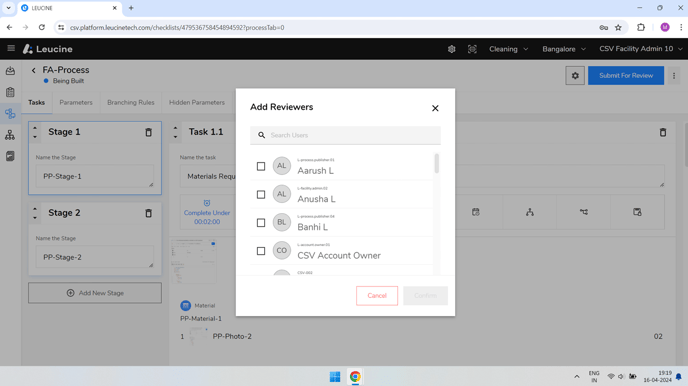This screenshot has width=688, height=386.
Task: Bookmark this page with the star
Action: tap(618, 28)
